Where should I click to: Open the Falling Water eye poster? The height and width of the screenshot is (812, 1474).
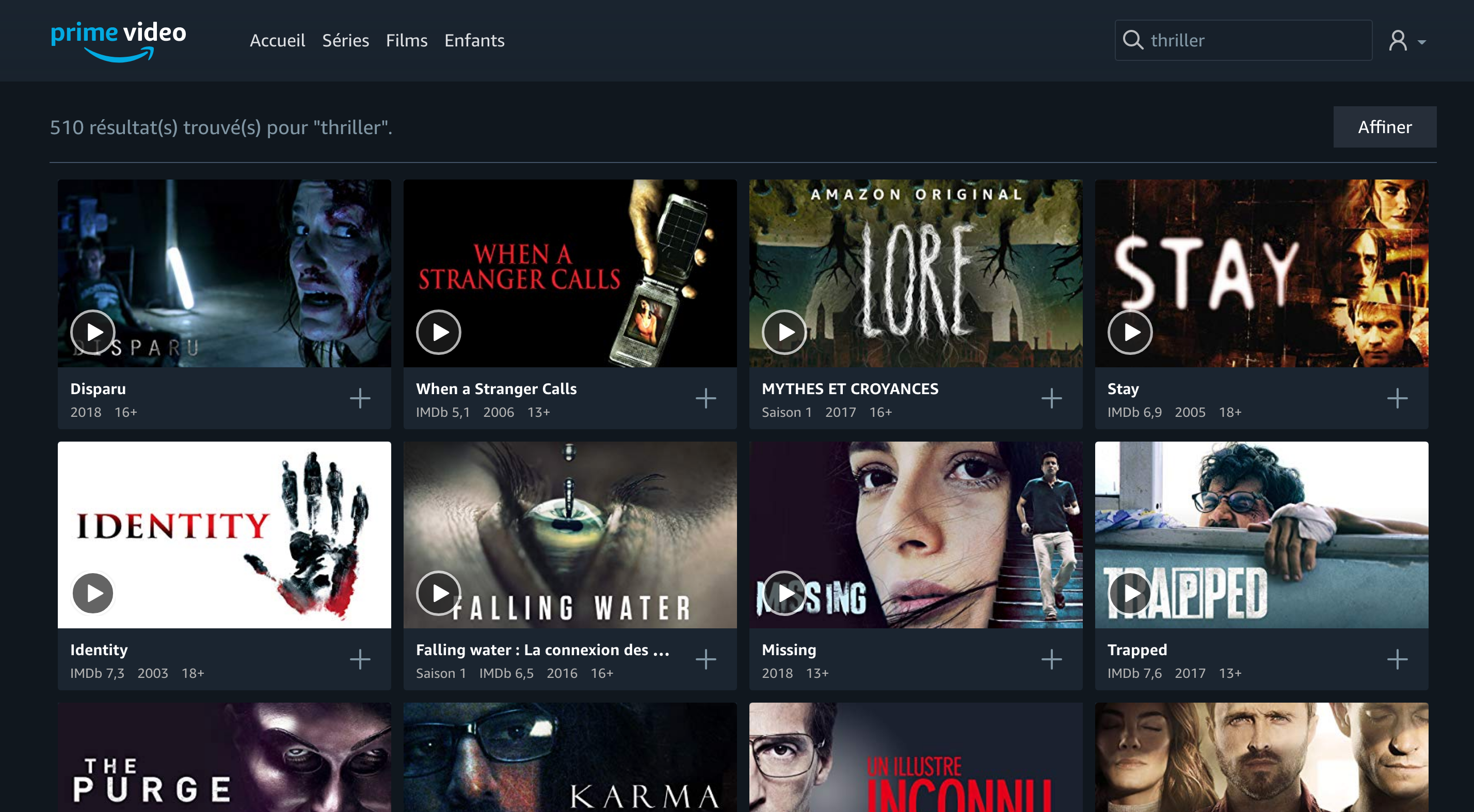(570, 534)
